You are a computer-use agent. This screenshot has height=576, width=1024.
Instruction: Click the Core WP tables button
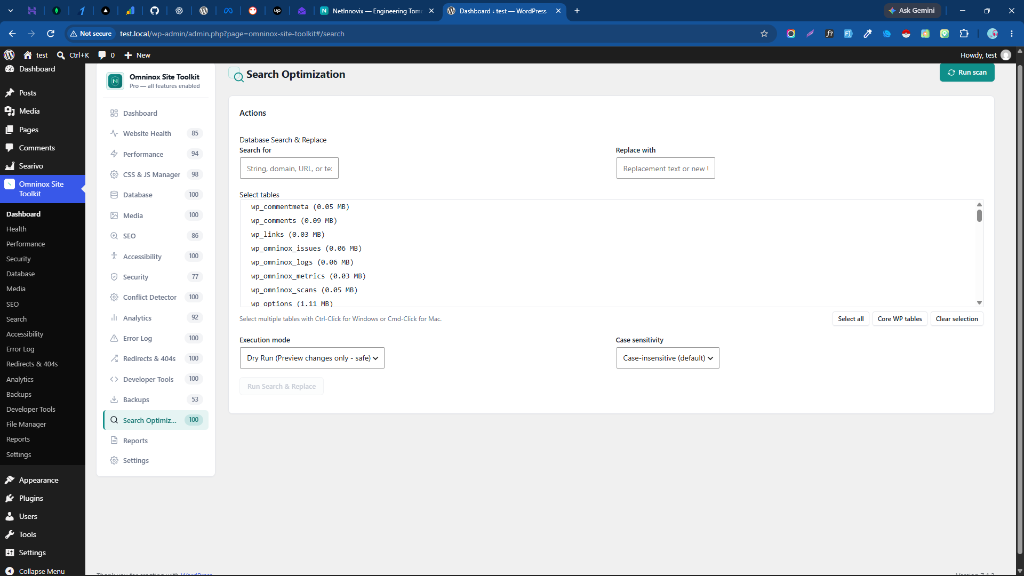point(900,319)
